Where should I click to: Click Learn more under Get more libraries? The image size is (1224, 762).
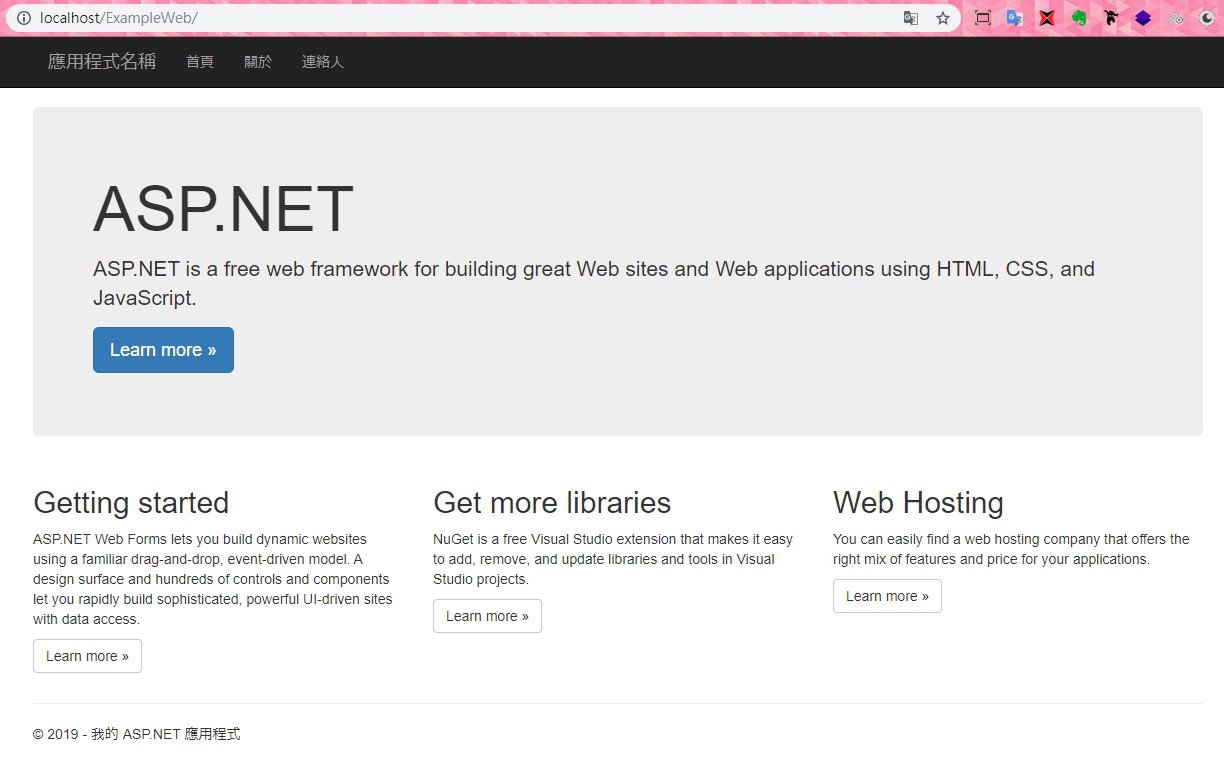(x=487, y=616)
